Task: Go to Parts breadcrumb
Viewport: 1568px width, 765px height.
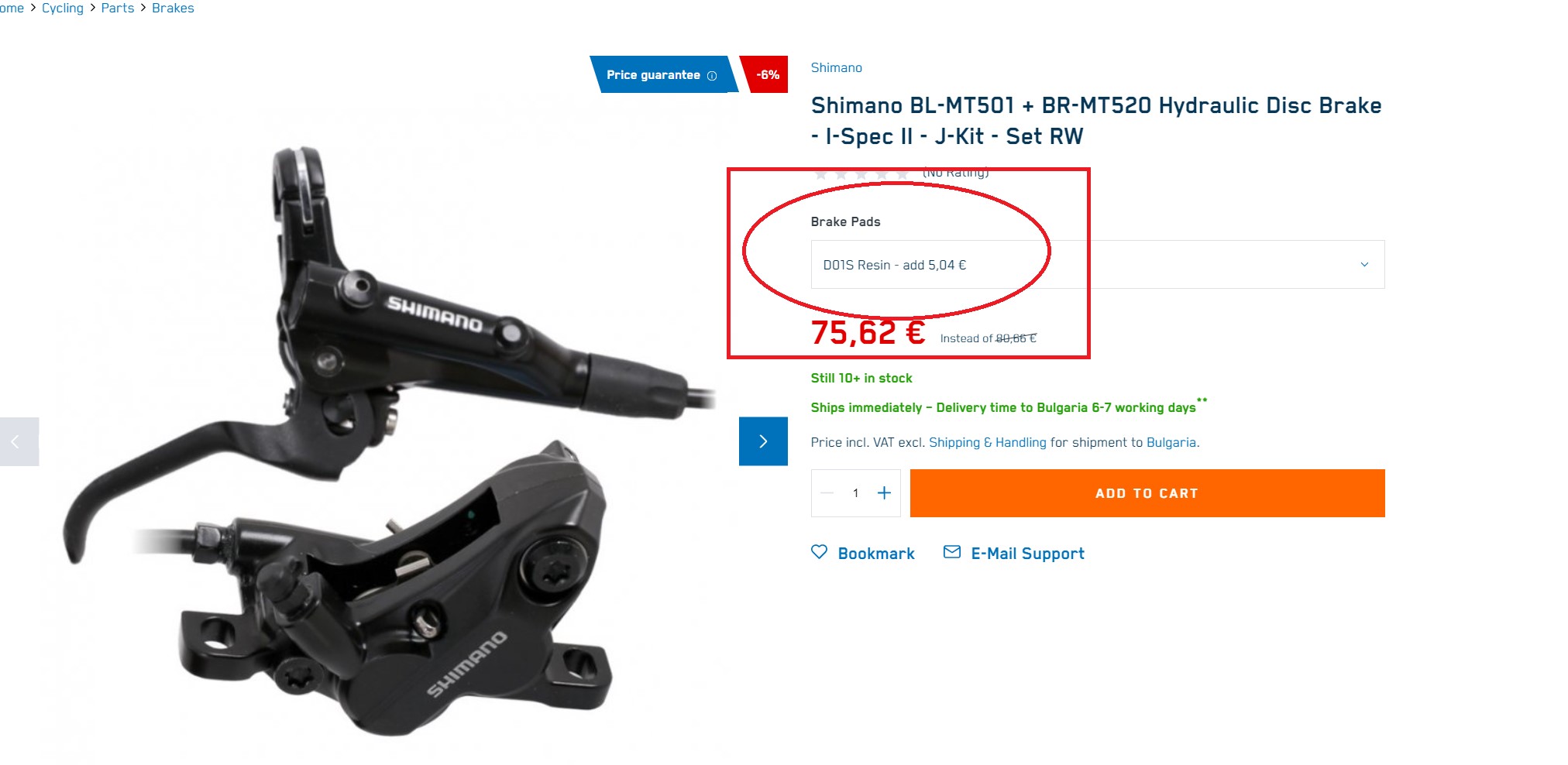Action: point(118,8)
